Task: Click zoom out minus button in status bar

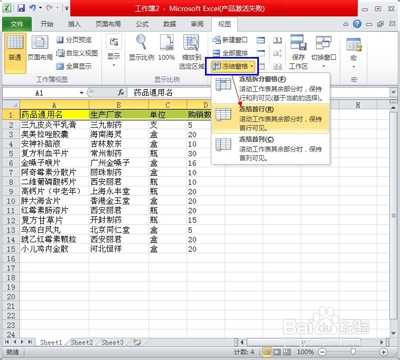Action: [322, 352]
